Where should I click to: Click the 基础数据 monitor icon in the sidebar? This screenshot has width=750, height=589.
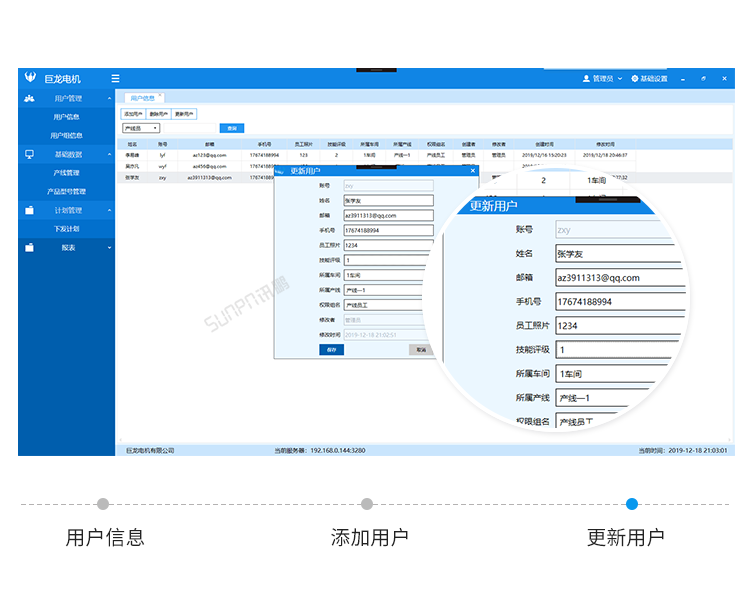30,154
